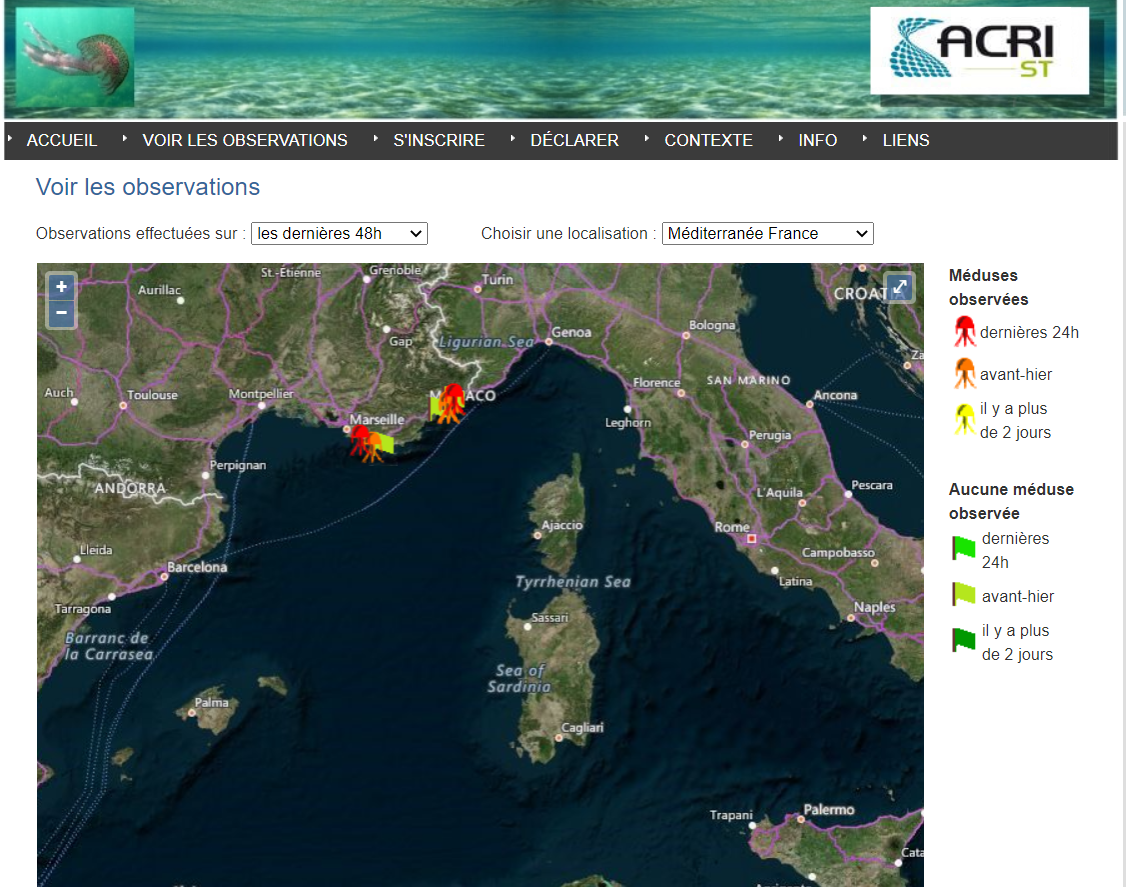Viewport: 1126px width, 887px height.
Task: Click the red jellyfish legend icon
Action: [x=964, y=331]
